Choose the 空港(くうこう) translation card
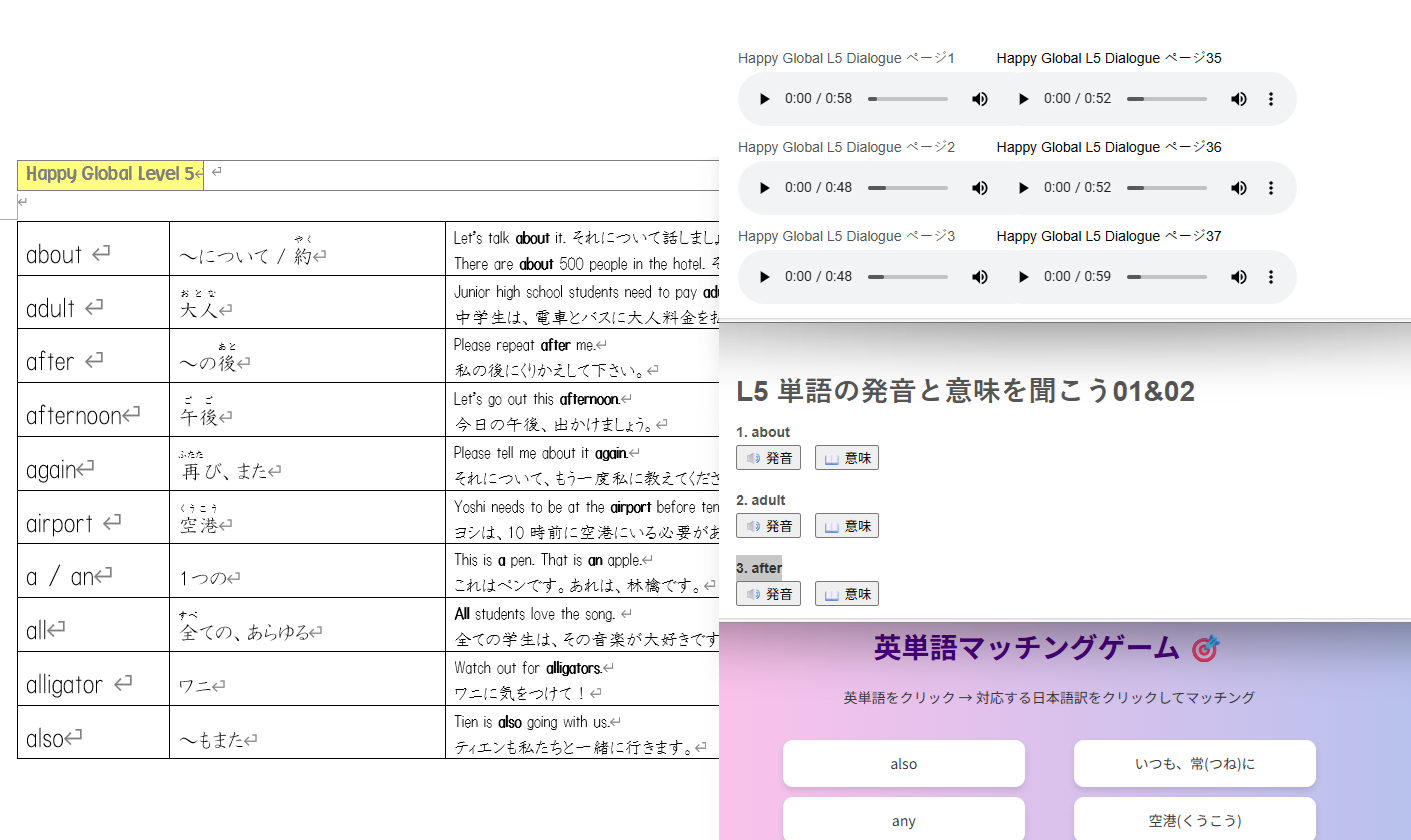The image size is (1411, 840). [x=1194, y=820]
